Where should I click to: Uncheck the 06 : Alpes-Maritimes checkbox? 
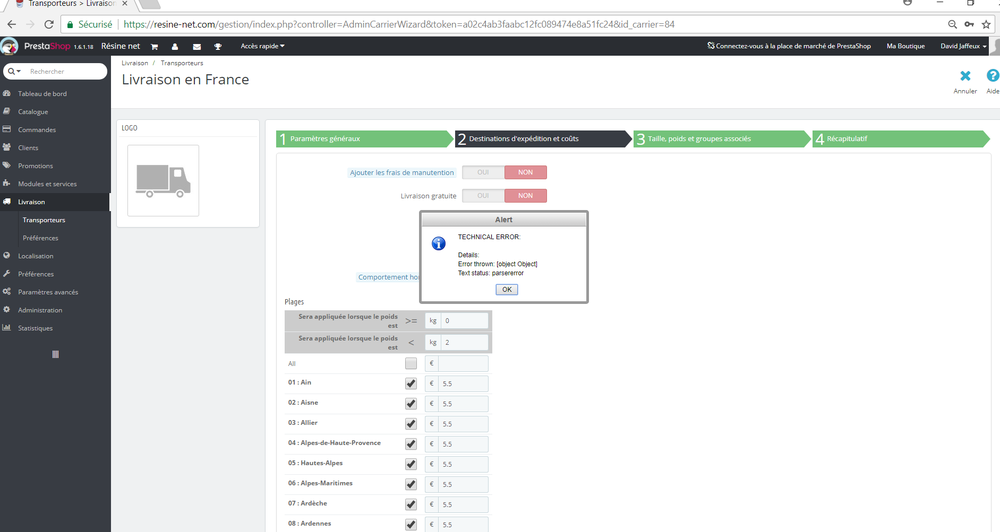pos(411,484)
